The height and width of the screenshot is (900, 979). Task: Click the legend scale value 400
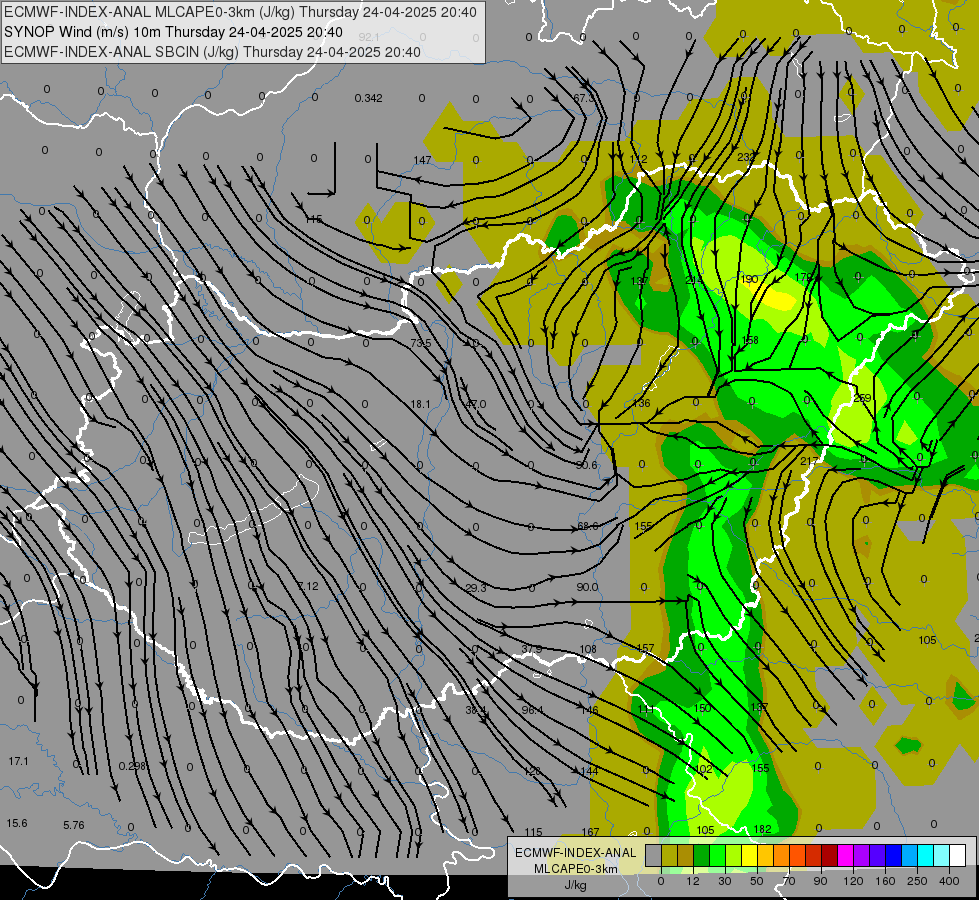pyautogui.click(x=949, y=881)
